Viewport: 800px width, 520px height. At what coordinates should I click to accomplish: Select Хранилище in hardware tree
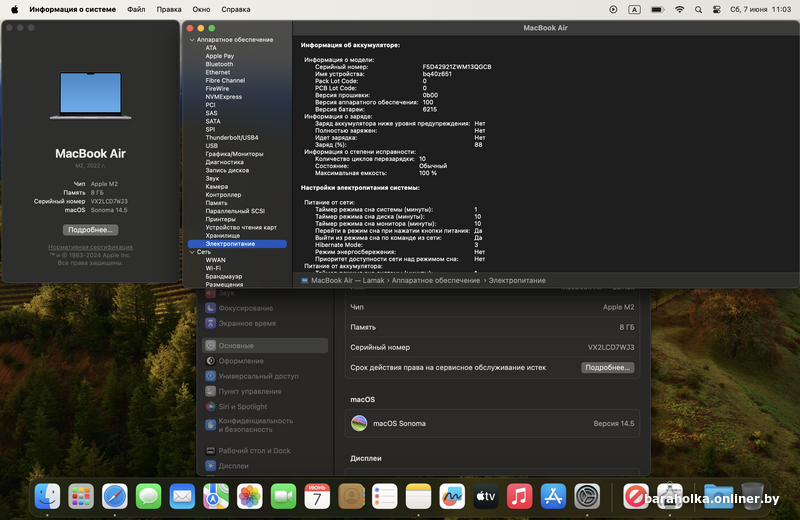pos(223,236)
